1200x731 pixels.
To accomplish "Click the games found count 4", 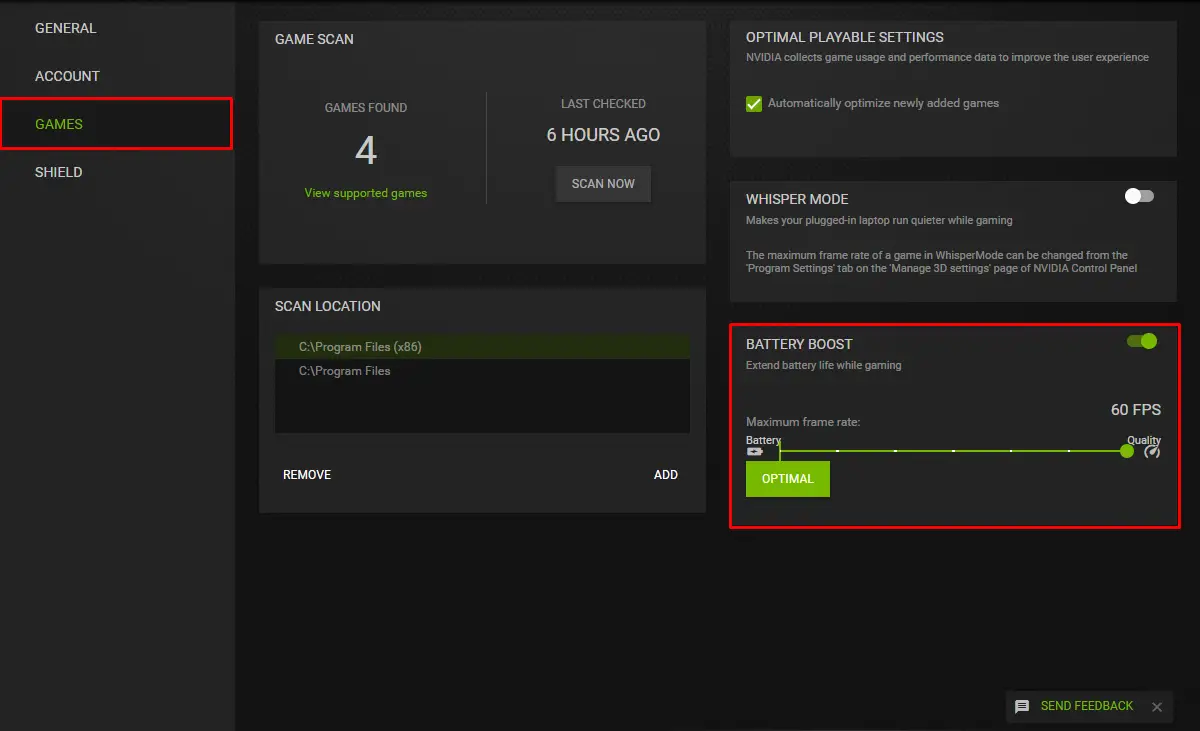I will click(366, 151).
